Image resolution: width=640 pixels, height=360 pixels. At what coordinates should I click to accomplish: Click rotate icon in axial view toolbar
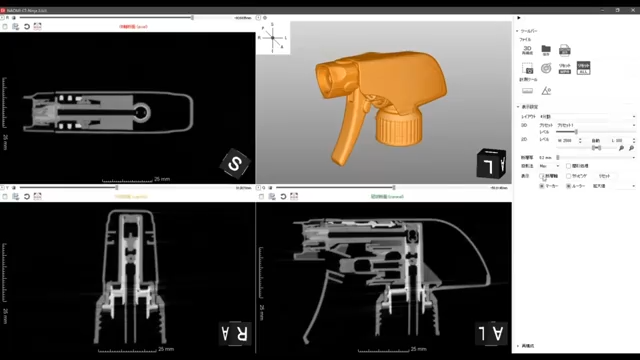pyautogui.click(x=27, y=27)
